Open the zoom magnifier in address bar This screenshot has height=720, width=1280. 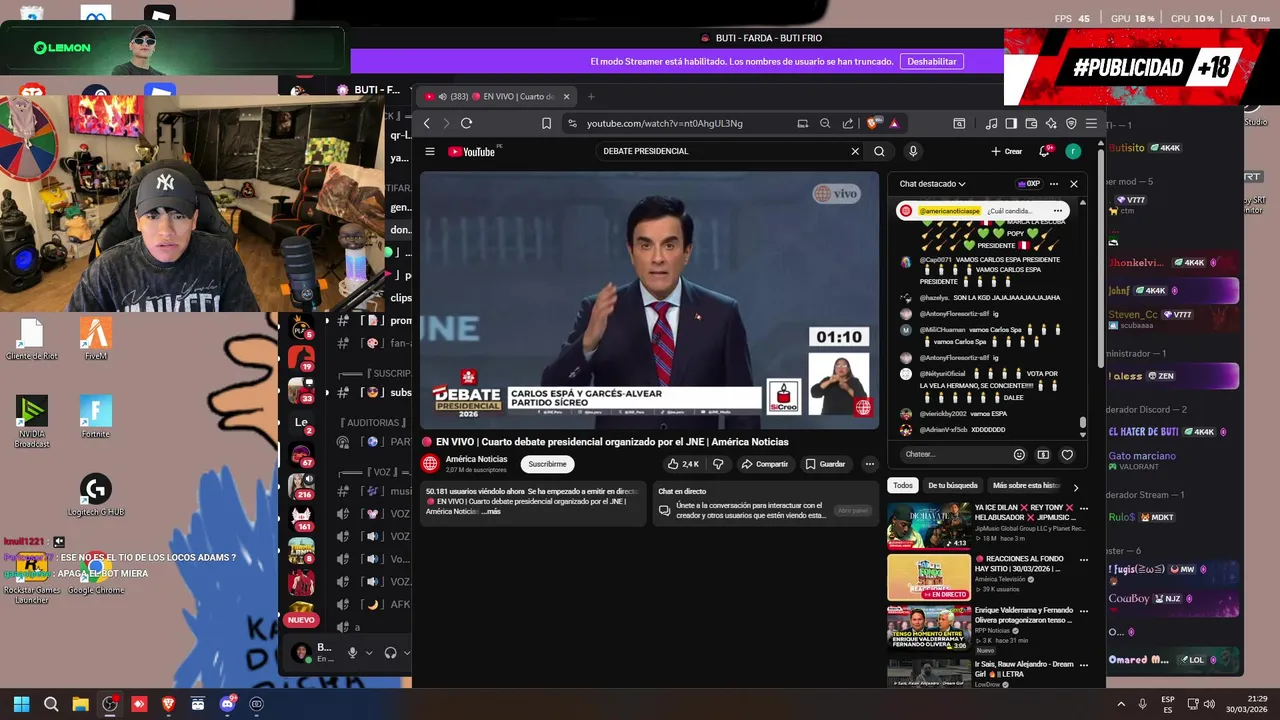pos(825,123)
